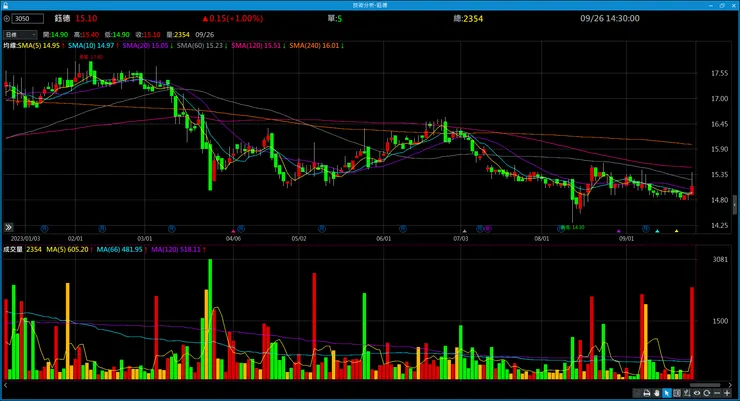This screenshot has width=740, height=401.
Task: Click the 2023/01/03 date axis label
Action: (x=25, y=239)
